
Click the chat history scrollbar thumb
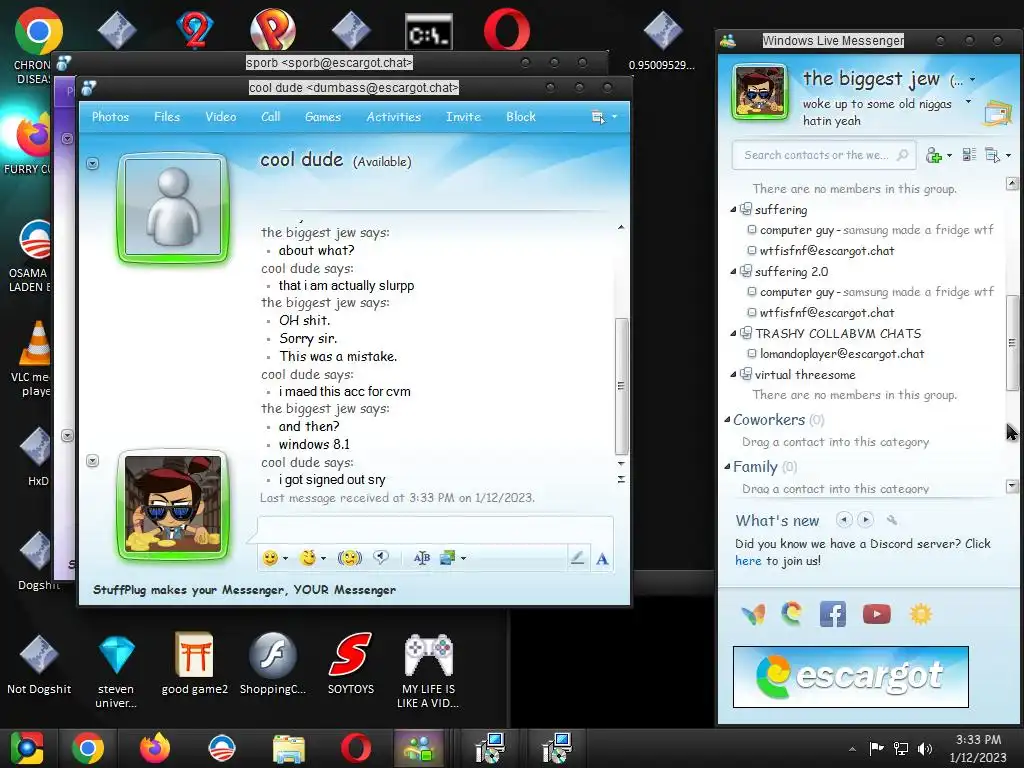coord(622,385)
